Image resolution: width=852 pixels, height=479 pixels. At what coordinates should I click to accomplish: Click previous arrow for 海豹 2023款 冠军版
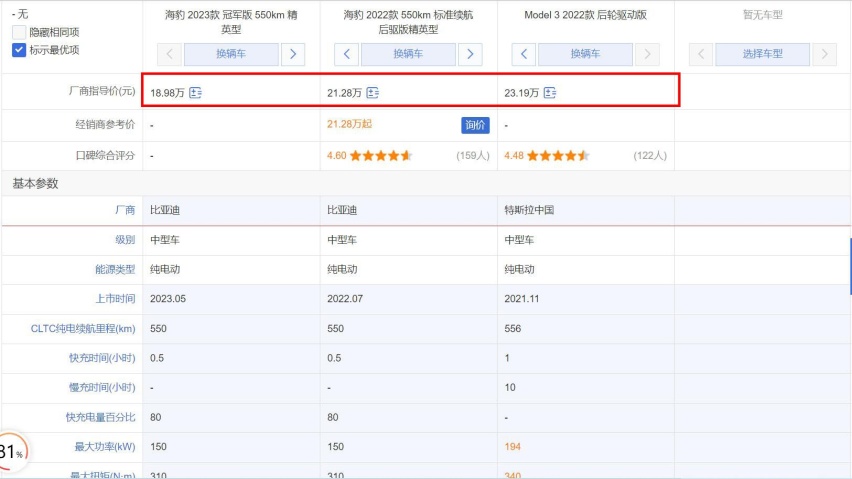(170, 54)
